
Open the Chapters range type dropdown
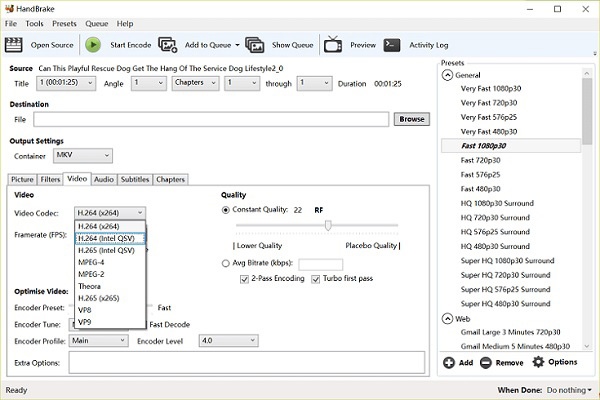point(195,83)
